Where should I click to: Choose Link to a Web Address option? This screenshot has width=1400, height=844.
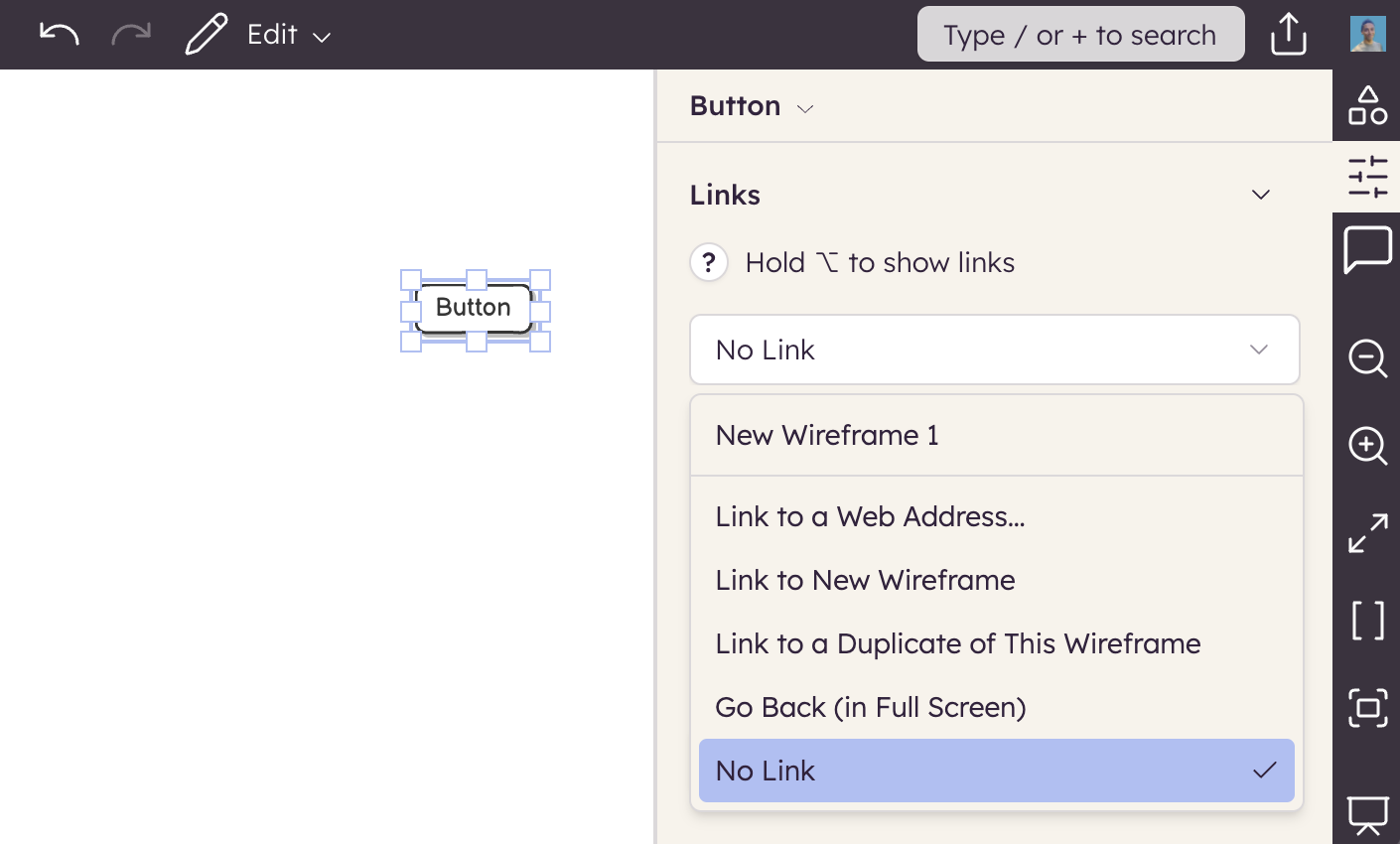(x=870, y=516)
